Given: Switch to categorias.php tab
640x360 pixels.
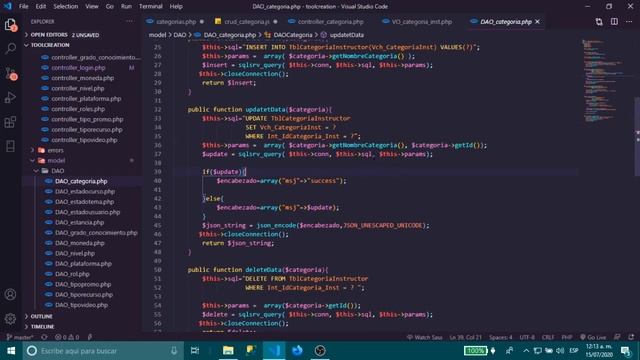Looking at the screenshot, I should coord(176,22).
